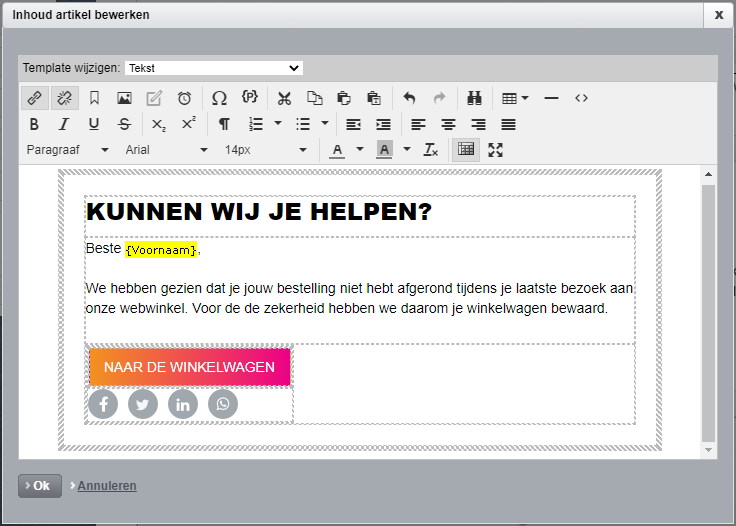The height and width of the screenshot is (526, 736).
Task: Click the edit image pencil icon
Action: click(x=154, y=98)
